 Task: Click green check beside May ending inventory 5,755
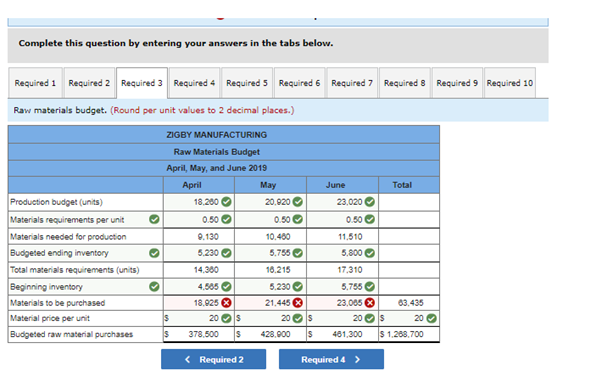298,253
